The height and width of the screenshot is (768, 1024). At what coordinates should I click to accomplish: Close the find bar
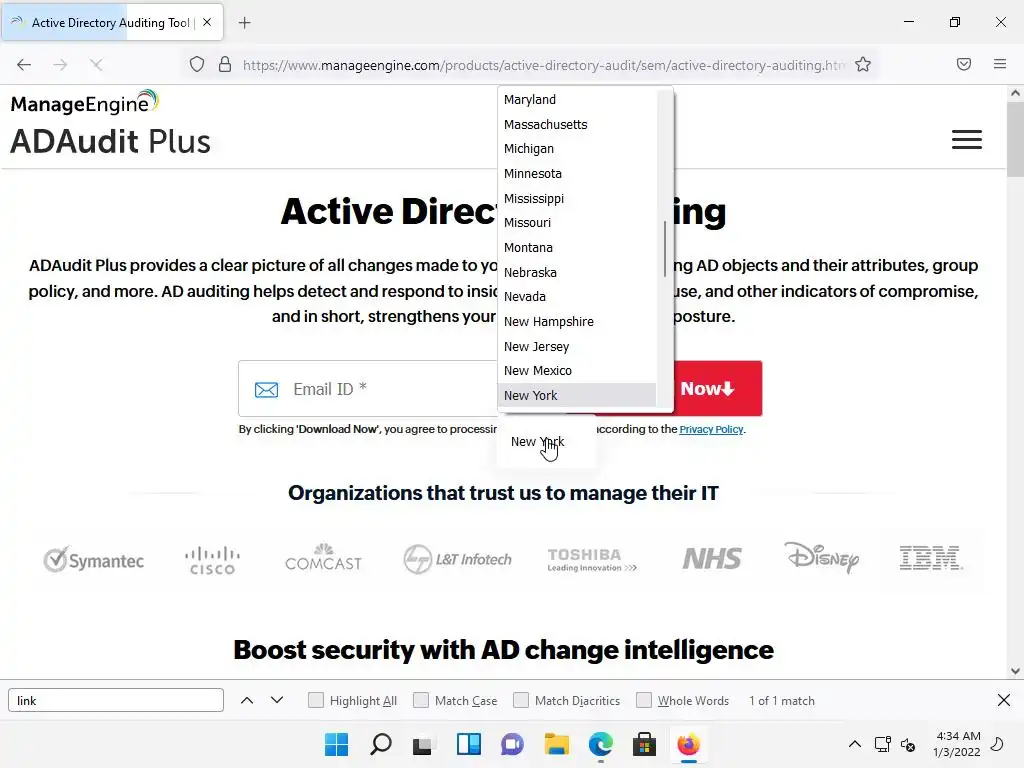tap(1004, 701)
